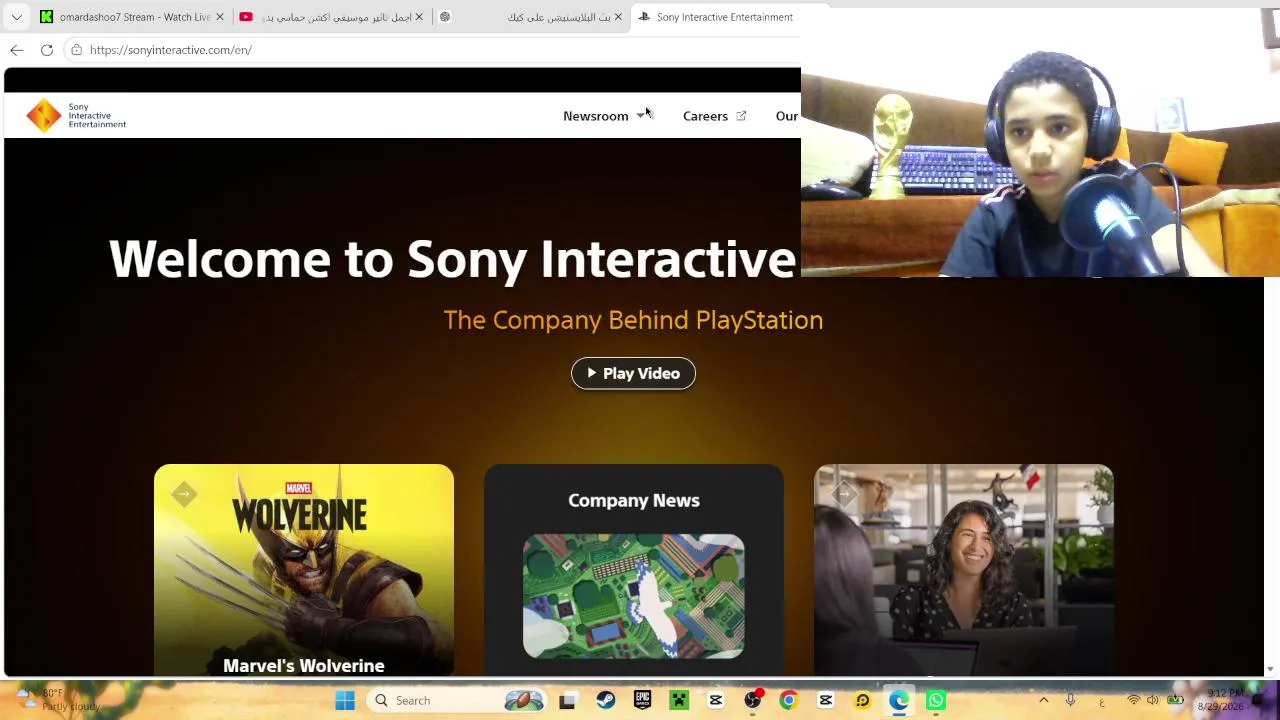Open the volume control in tray
This screenshot has width=1280, height=720.
click(1153, 700)
